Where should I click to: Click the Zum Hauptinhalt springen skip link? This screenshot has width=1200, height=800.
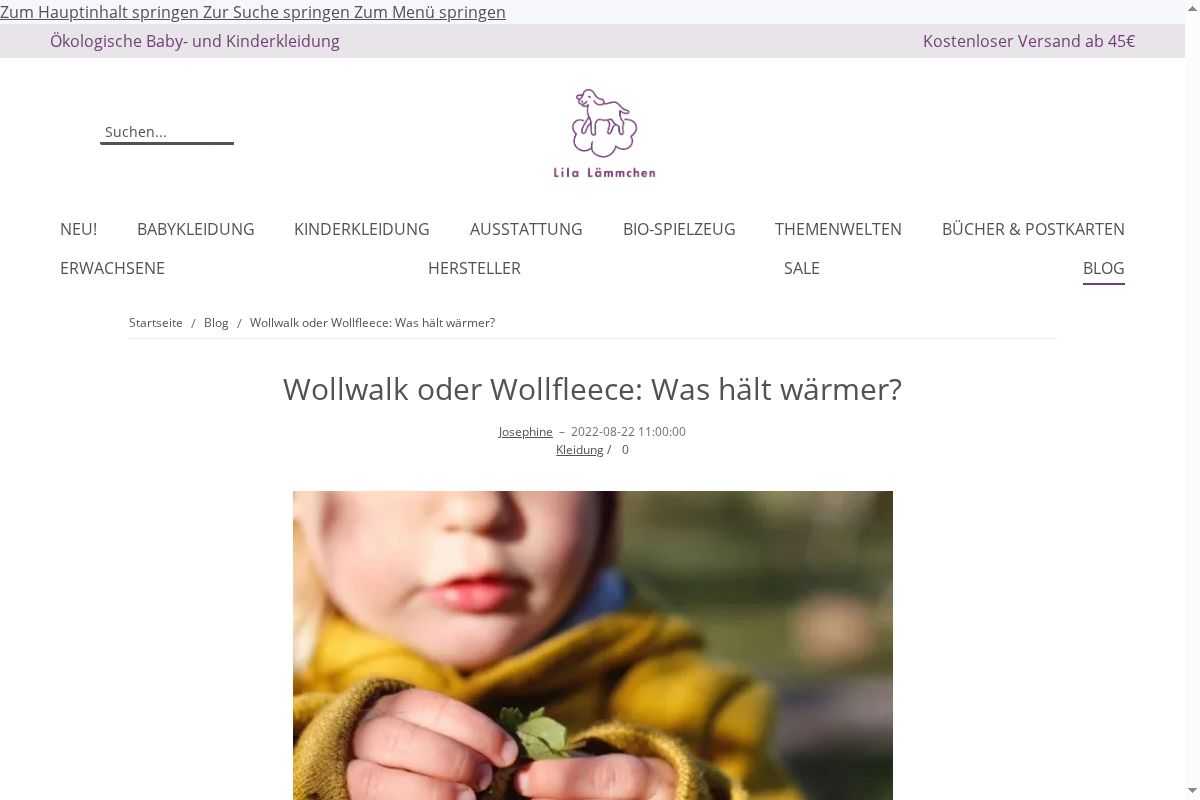[100, 12]
